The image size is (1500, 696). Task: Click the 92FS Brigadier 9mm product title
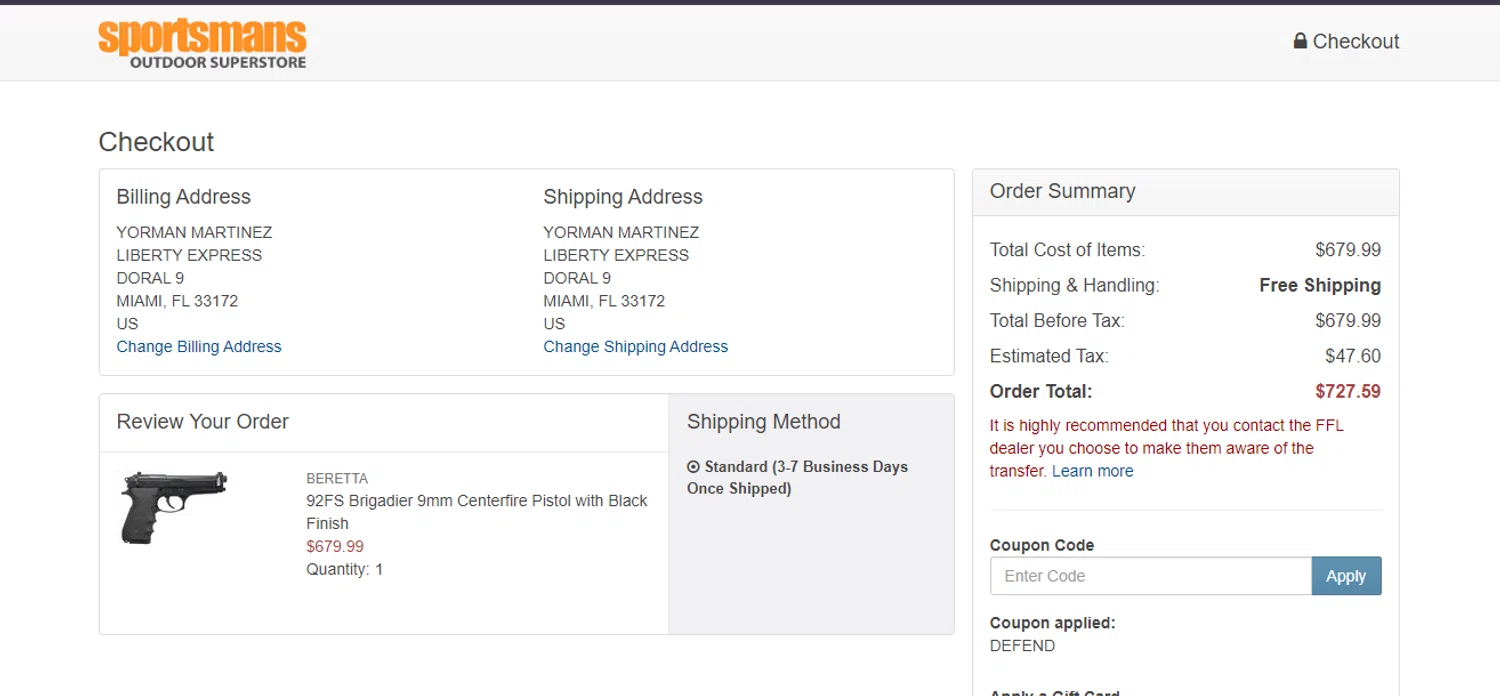pyautogui.click(x=477, y=512)
